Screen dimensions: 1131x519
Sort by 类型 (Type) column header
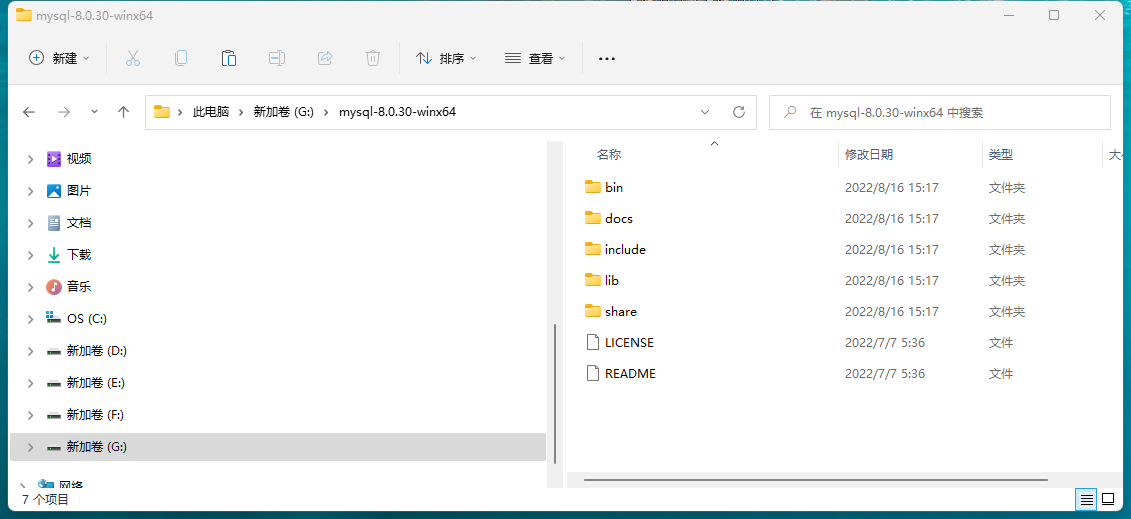coord(1000,154)
